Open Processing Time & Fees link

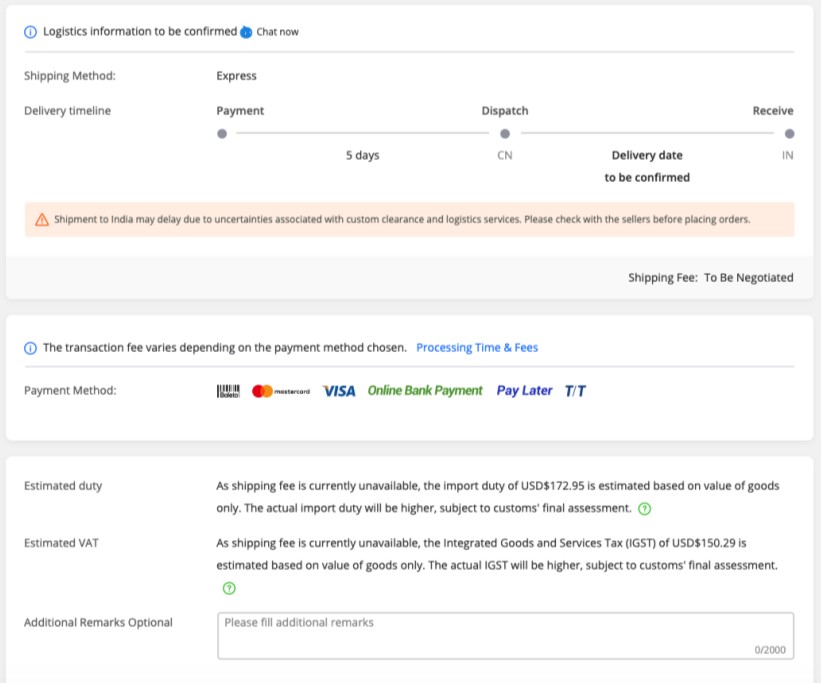click(x=477, y=348)
